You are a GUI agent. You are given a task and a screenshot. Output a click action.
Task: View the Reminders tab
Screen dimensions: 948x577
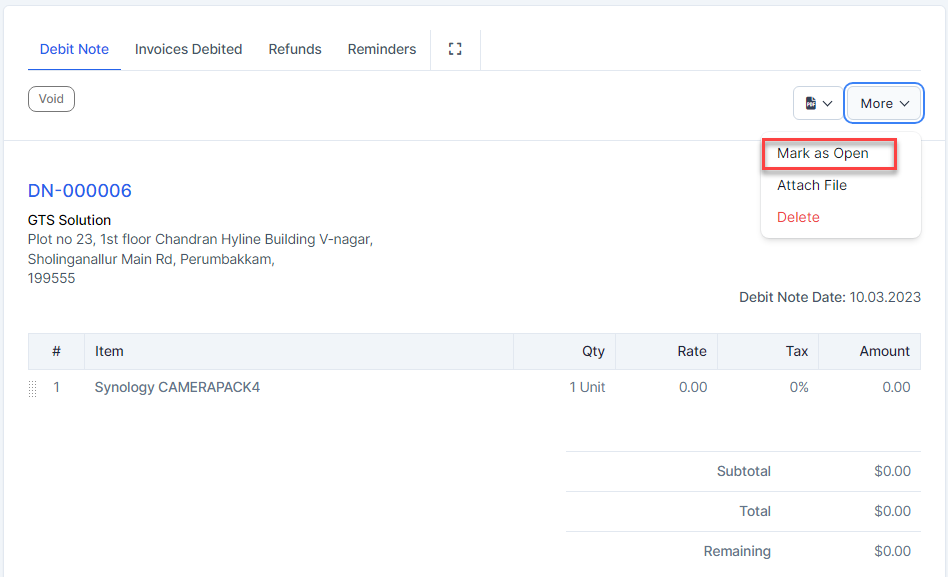(x=382, y=49)
